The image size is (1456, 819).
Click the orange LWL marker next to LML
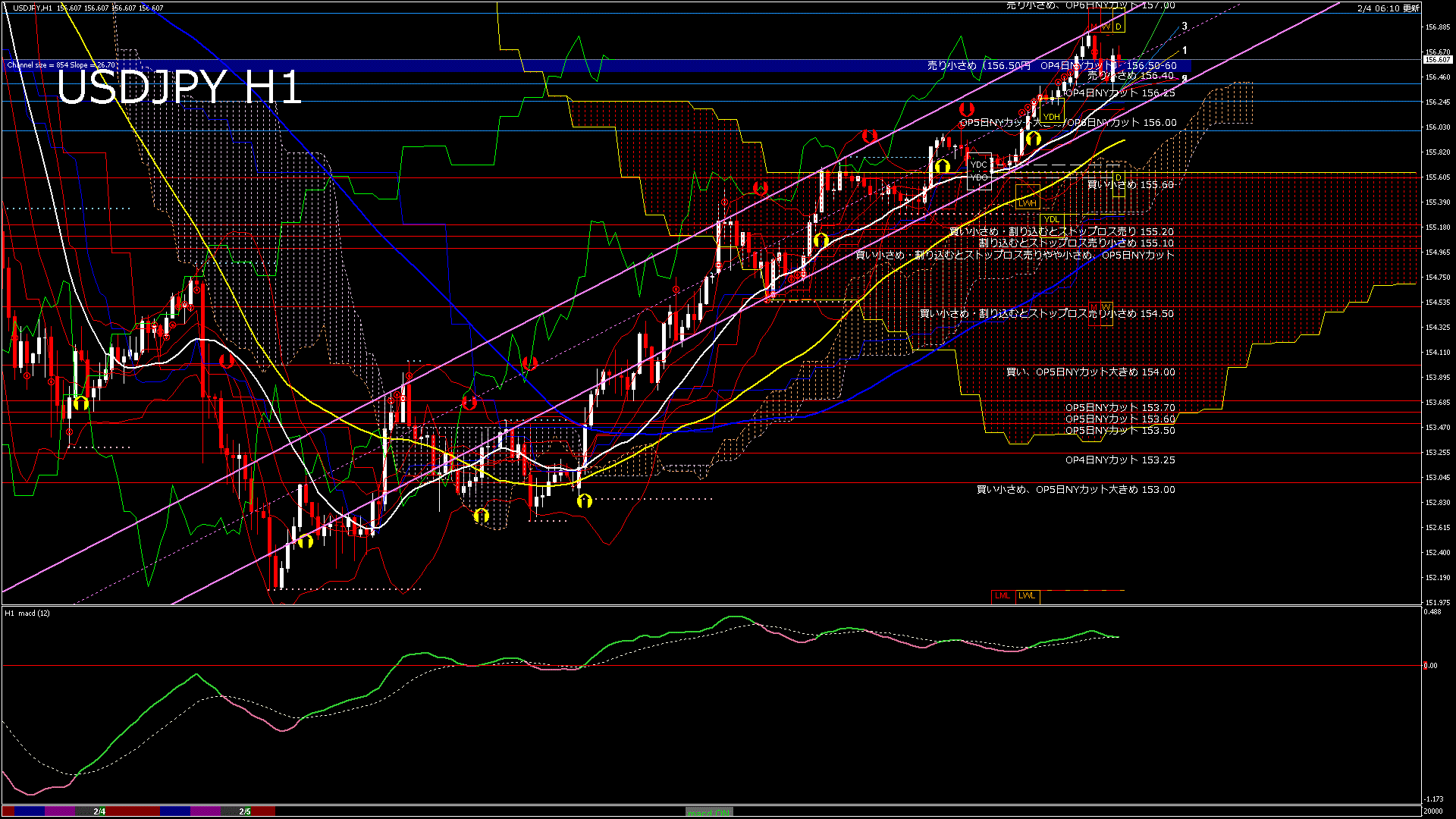click(1027, 596)
